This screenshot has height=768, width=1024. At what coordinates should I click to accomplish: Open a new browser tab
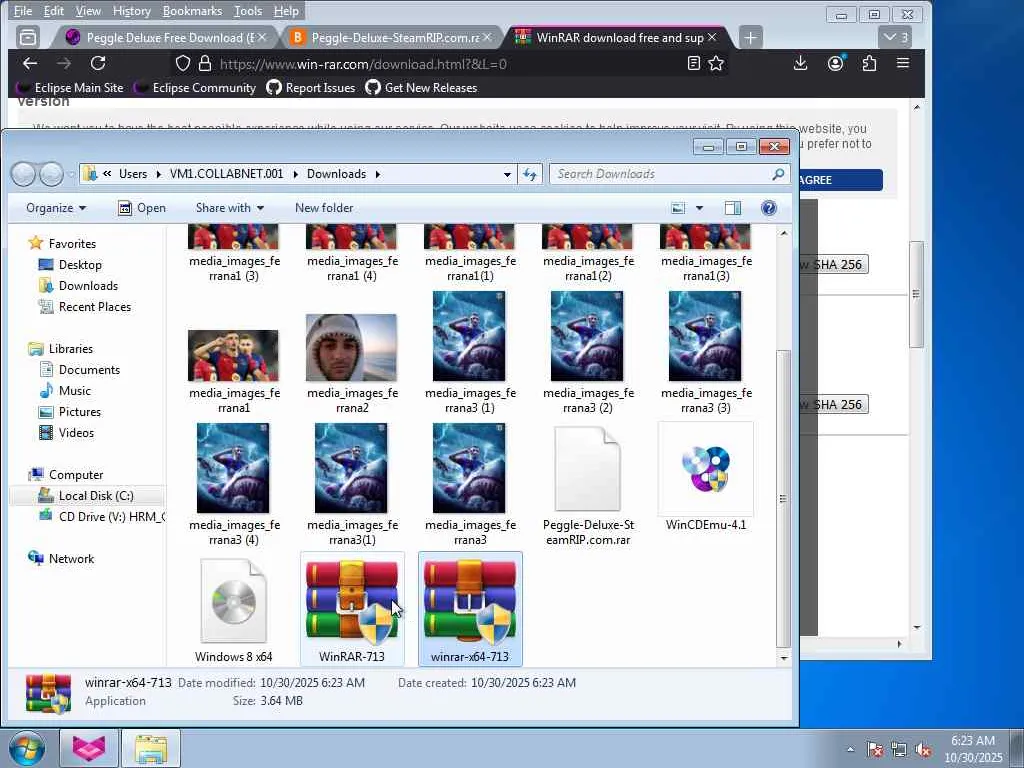pos(750,37)
